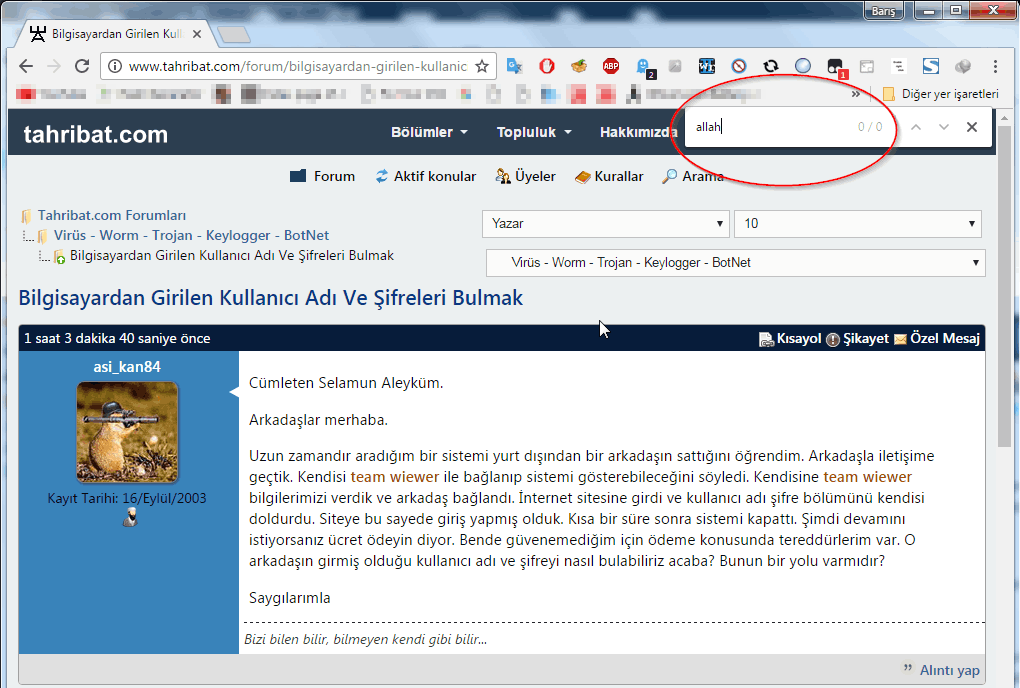
Task: Expand the Topluluk menu
Action: coord(534,133)
